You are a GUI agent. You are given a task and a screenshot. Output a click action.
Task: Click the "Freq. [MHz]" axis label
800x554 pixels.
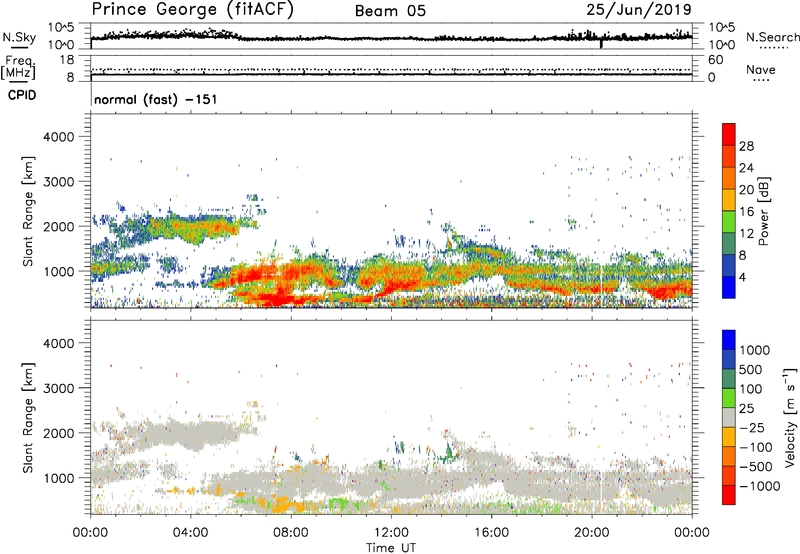pyautogui.click(x=19, y=67)
